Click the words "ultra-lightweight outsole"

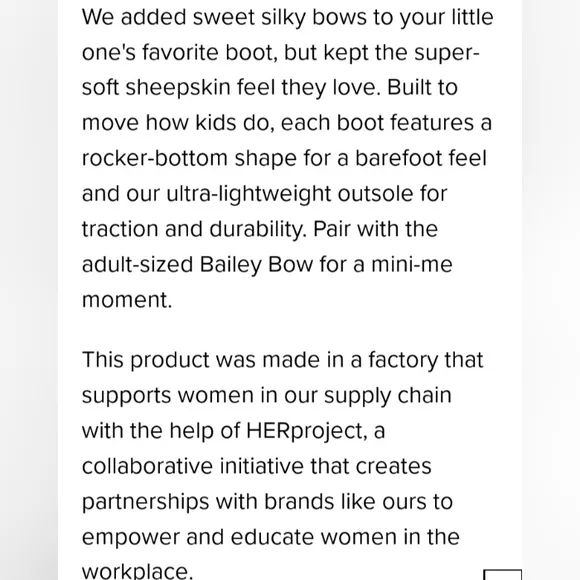coord(290,194)
